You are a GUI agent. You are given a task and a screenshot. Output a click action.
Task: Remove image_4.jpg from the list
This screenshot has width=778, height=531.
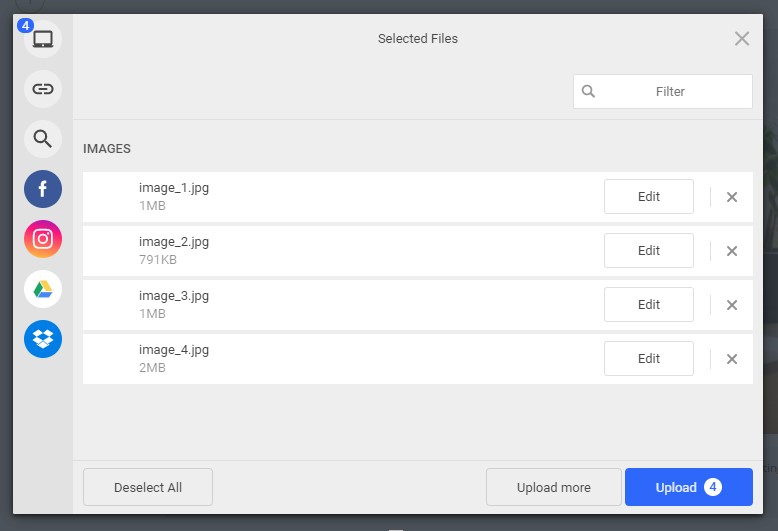(x=732, y=359)
